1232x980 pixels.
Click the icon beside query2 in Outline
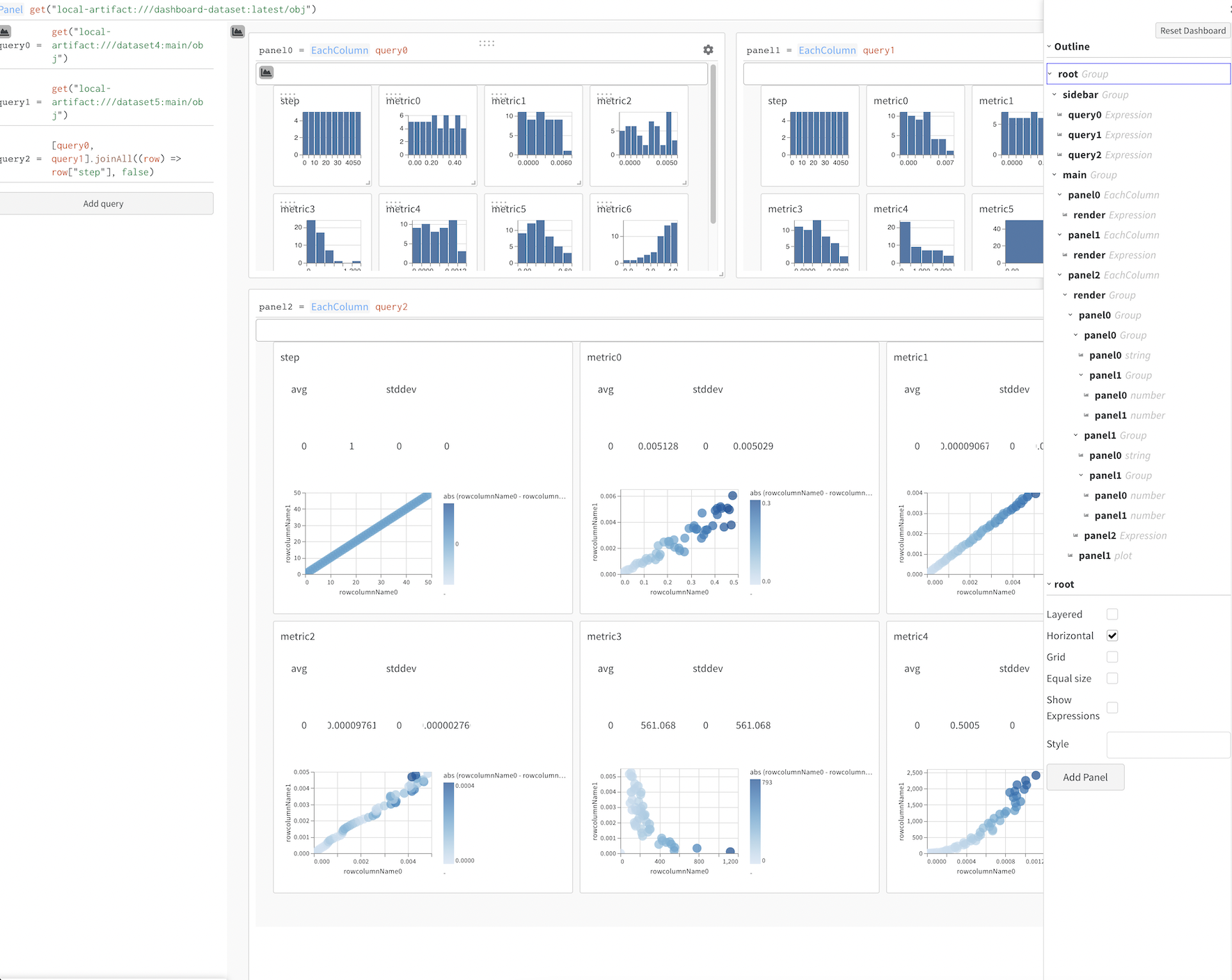[x=1060, y=155]
